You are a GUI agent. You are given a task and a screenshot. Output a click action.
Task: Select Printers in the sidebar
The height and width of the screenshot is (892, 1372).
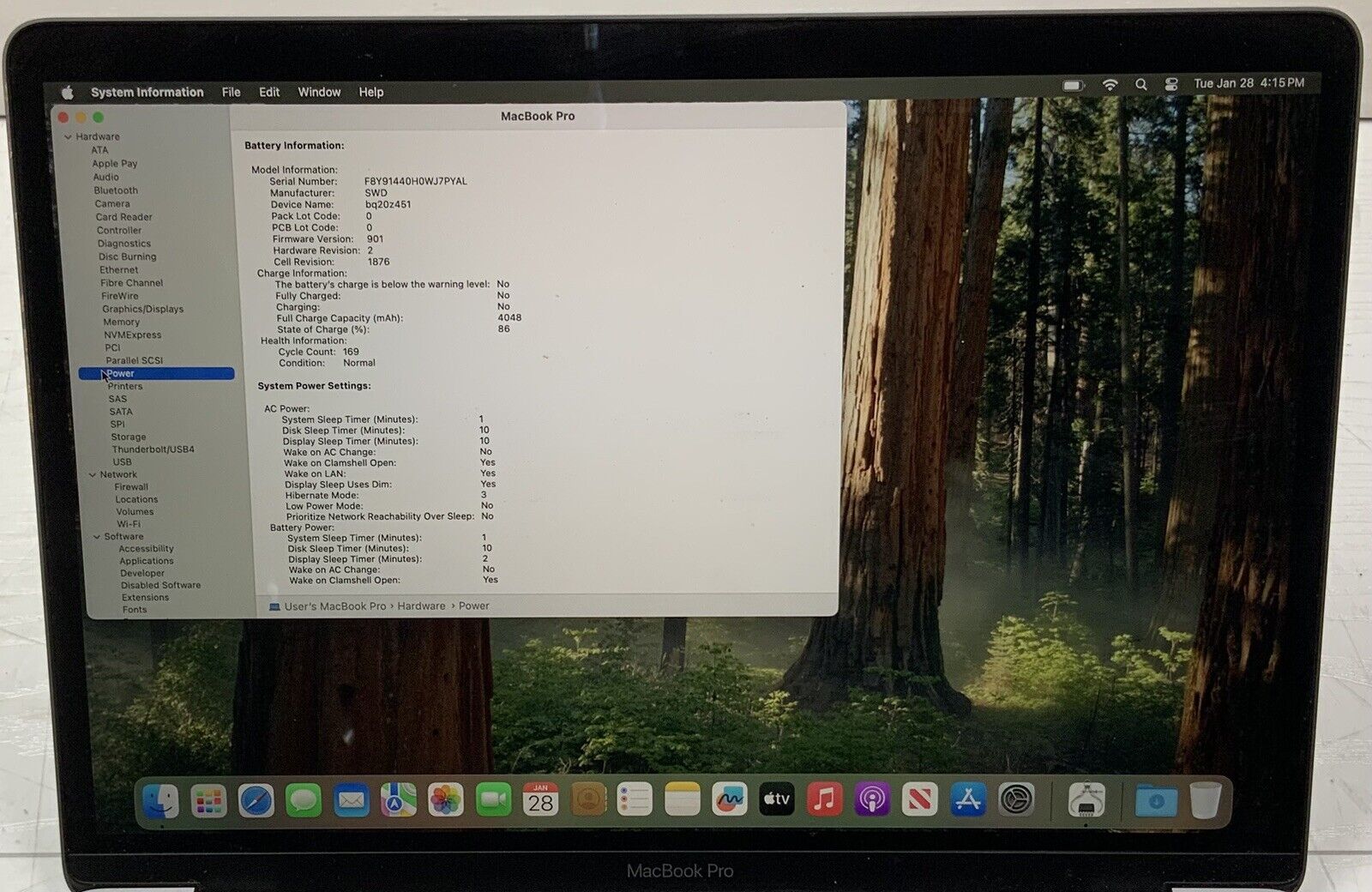125,386
